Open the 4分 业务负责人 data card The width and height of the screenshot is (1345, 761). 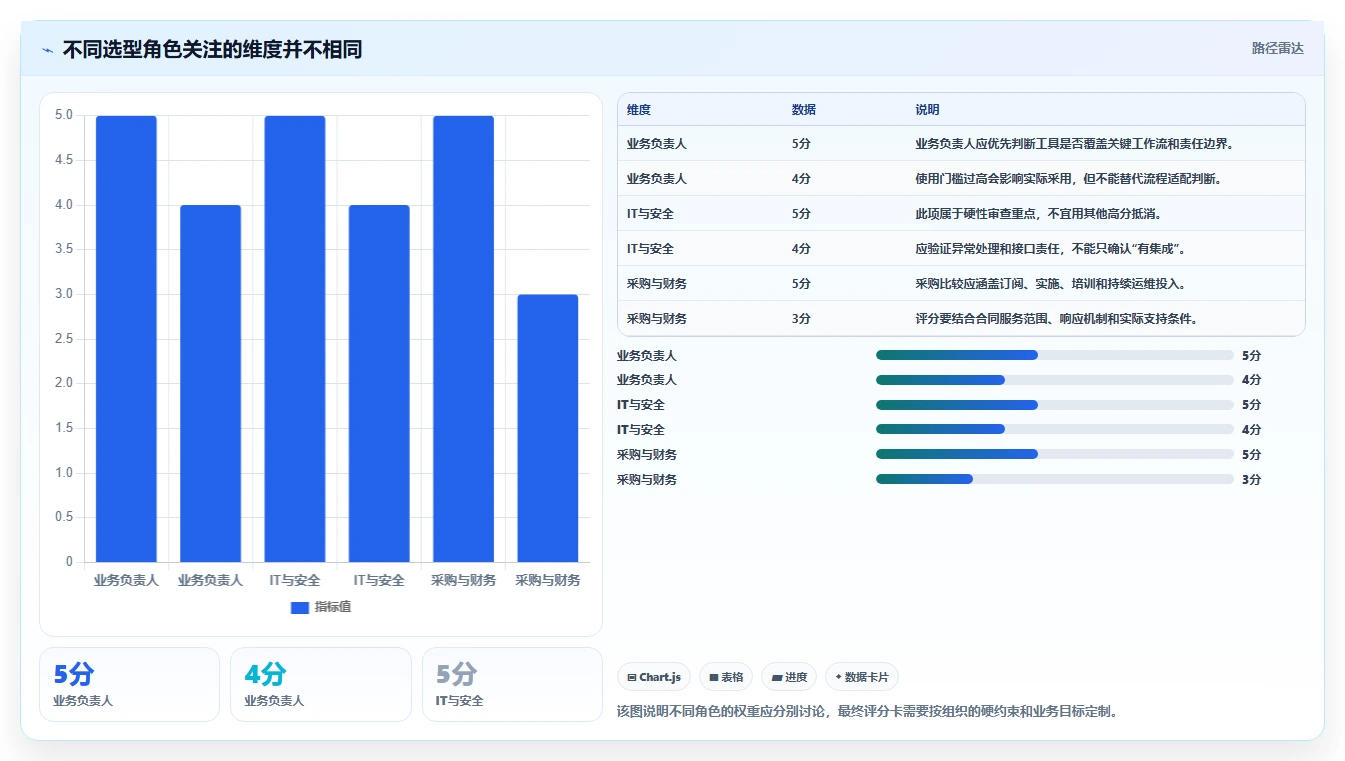[321, 685]
